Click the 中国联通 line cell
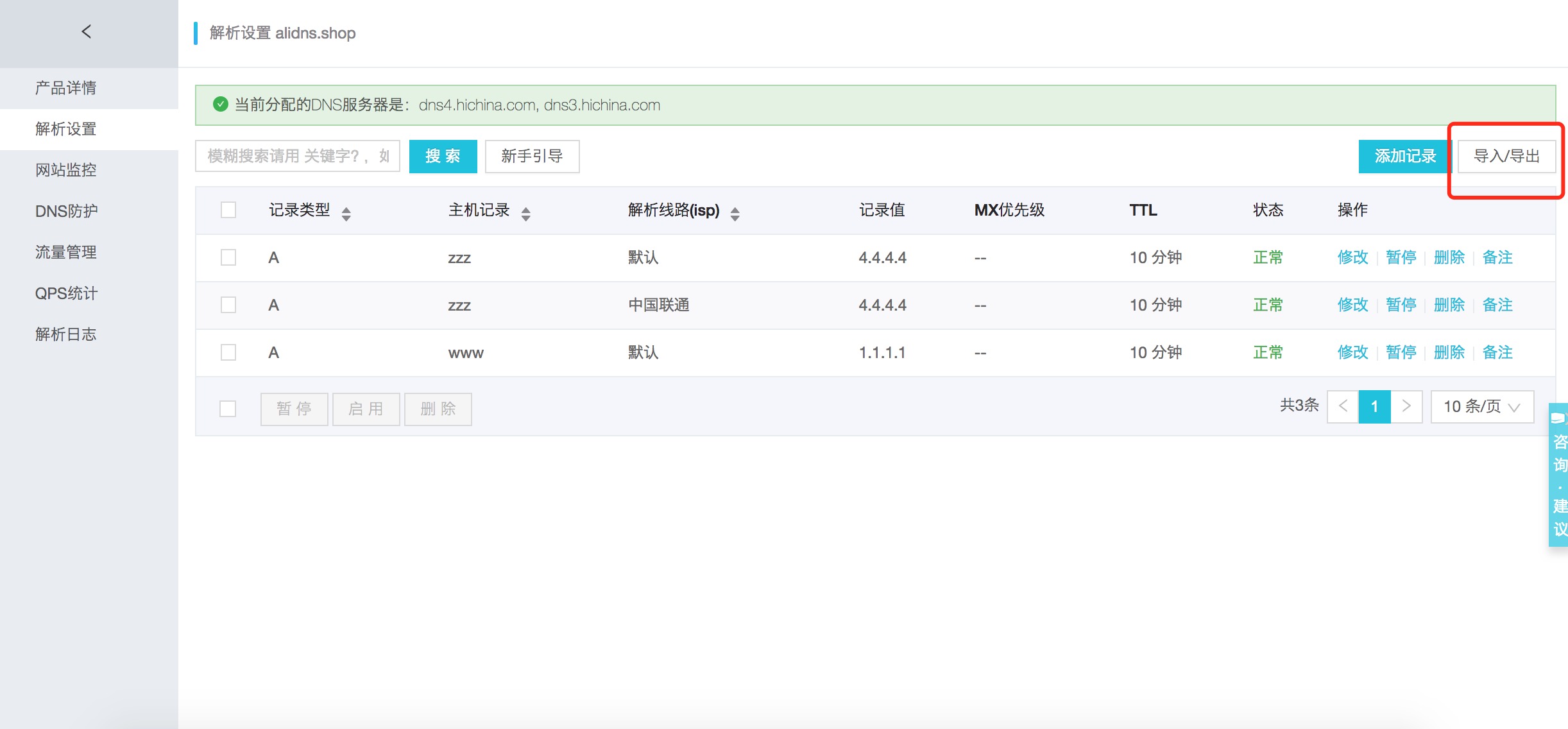This screenshot has height=729, width=1568. coord(658,305)
